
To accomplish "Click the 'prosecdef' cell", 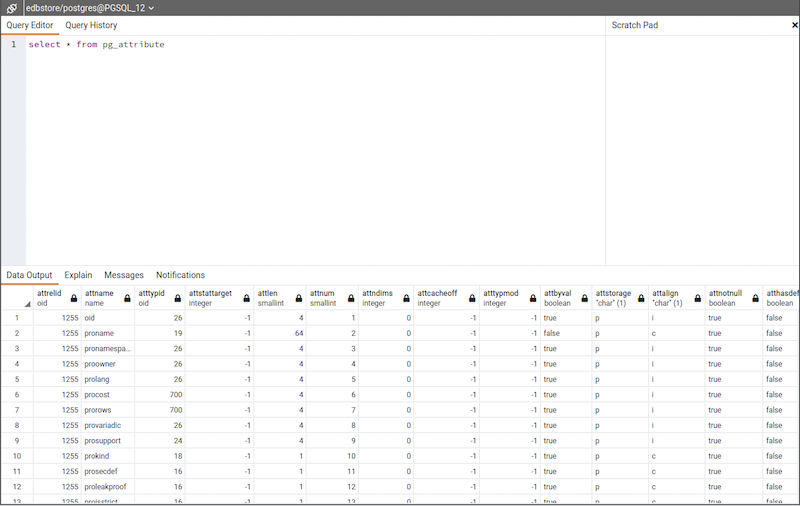I will [108, 471].
